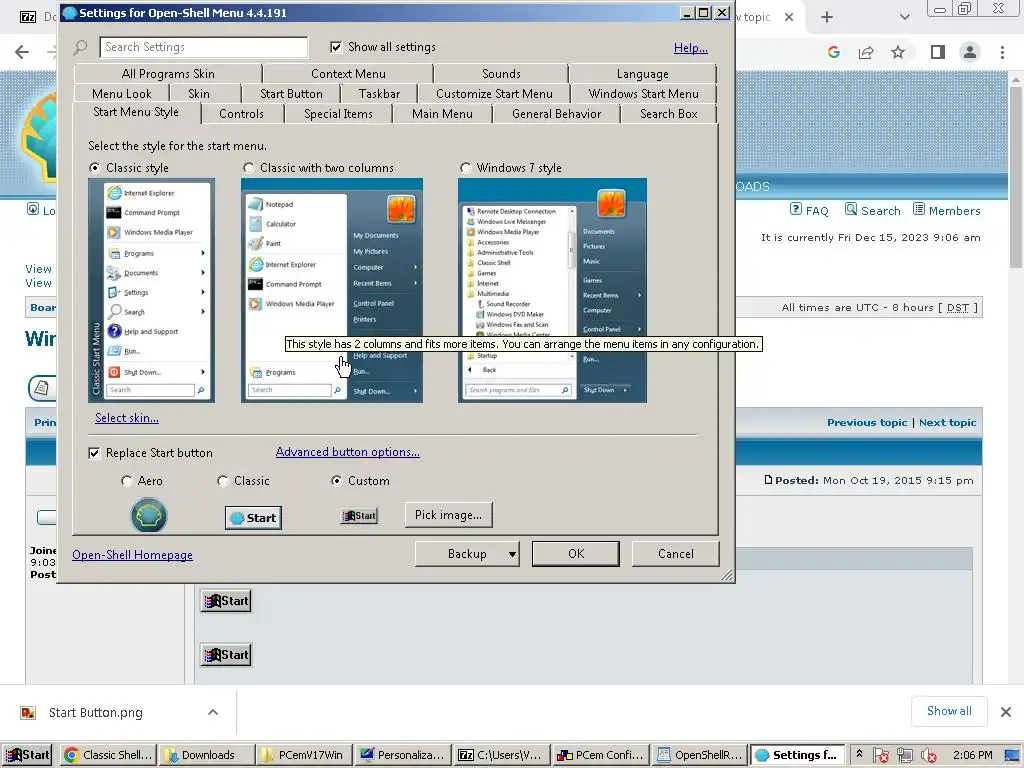Open the Special Items tab
Image resolution: width=1024 pixels, height=768 pixels.
pyautogui.click(x=338, y=114)
